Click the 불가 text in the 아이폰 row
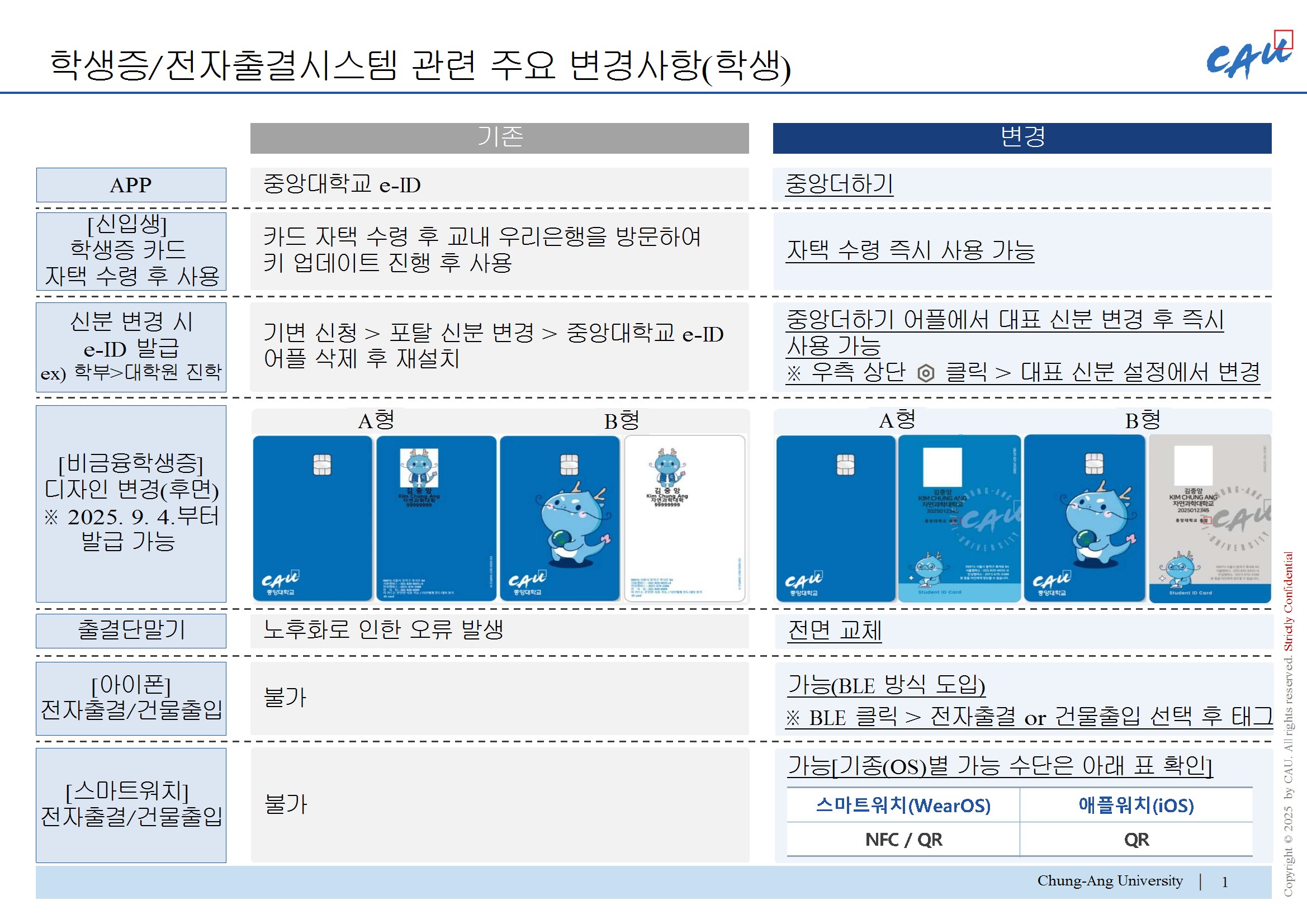1307x924 pixels. [x=285, y=698]
